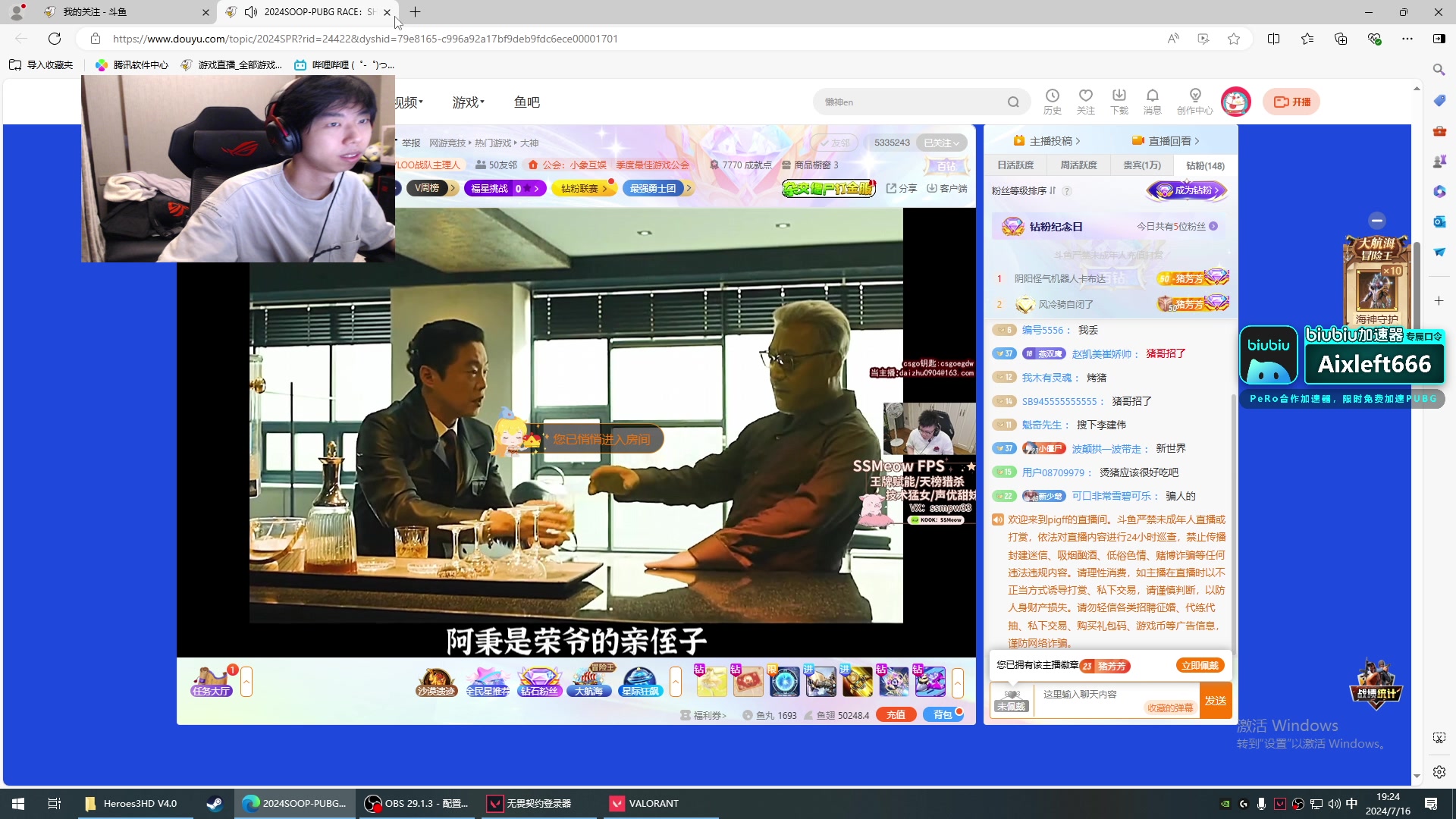Open the 主播投稿 link
1456x819 pixels.
pyautogui.click(x=1047, y=141)
